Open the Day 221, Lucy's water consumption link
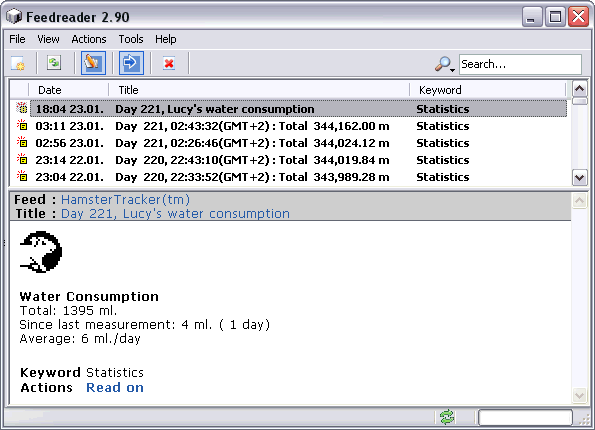Viewport: 595px width, 430px height. click(175, 214)
